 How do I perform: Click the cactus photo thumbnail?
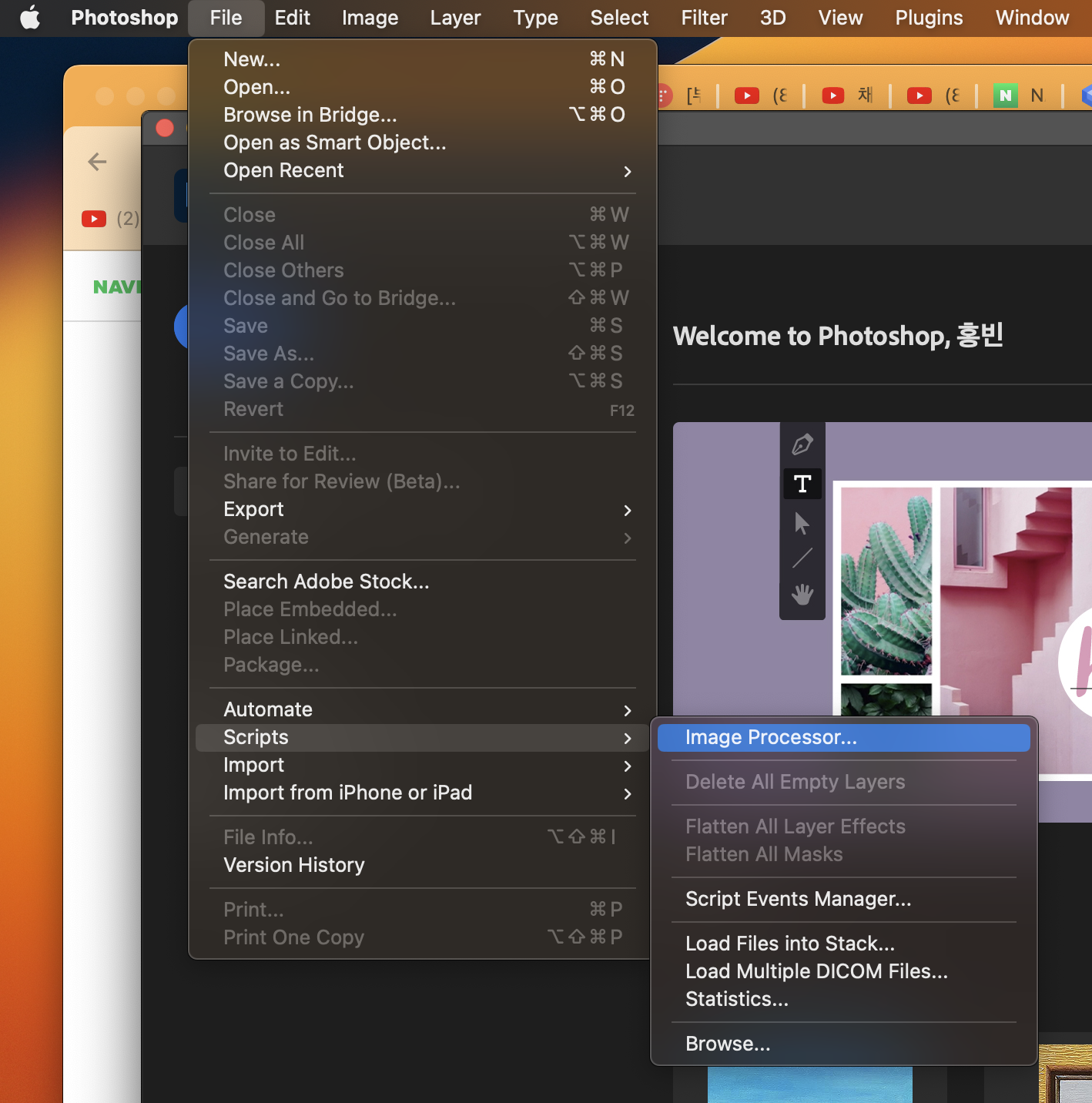tap(886, 581)
